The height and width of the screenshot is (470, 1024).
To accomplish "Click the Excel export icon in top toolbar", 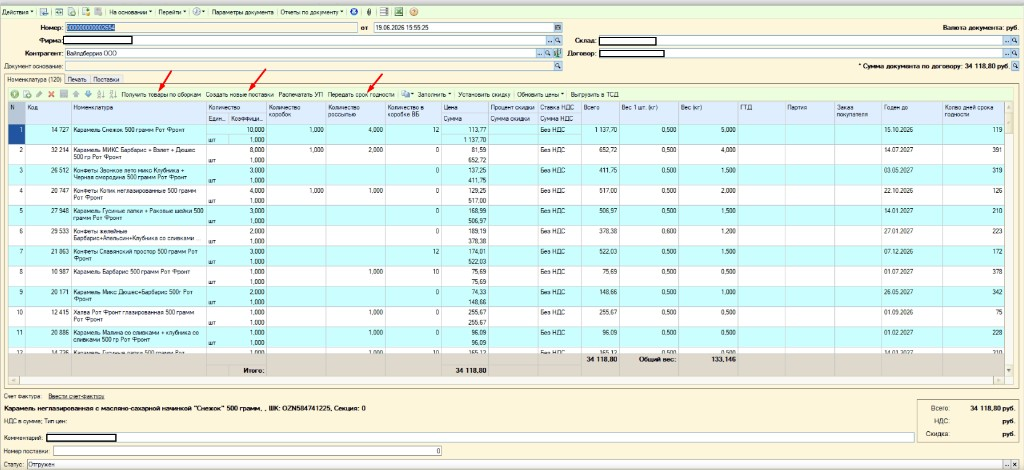I will [398, 12].
